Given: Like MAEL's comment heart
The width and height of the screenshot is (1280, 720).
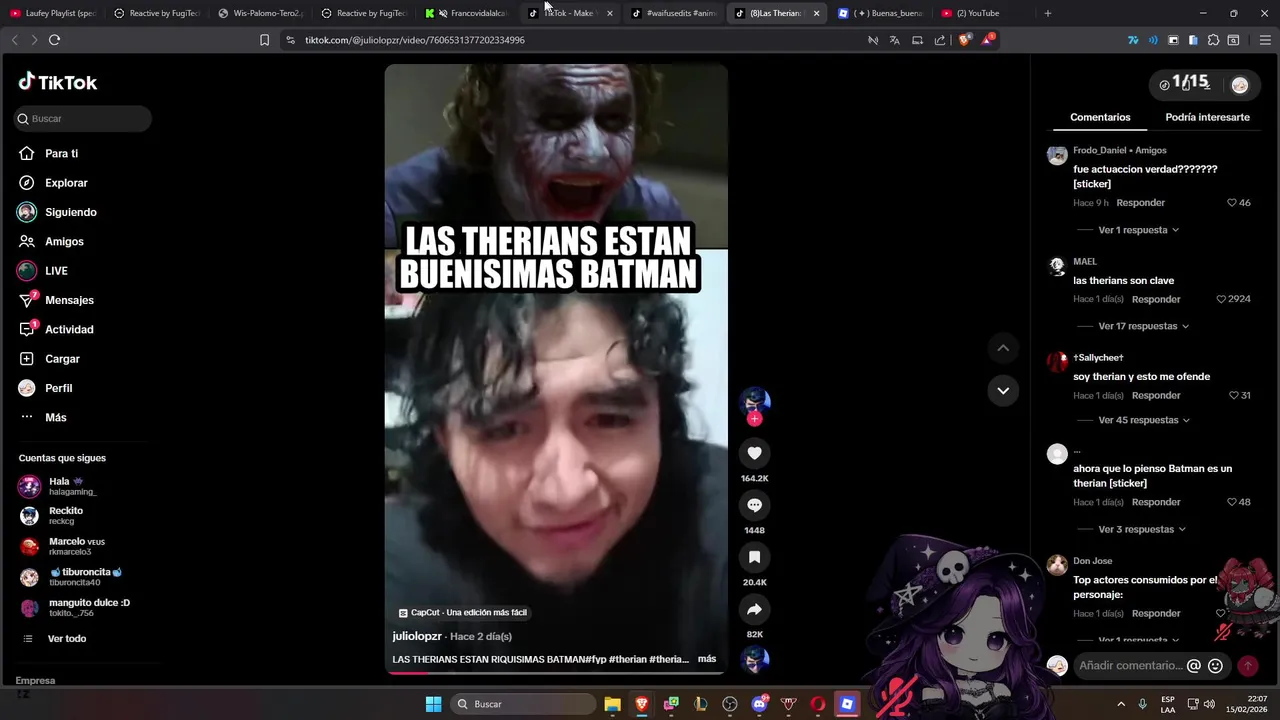Looking at the screenshot, I should (x=1221, y=299).
